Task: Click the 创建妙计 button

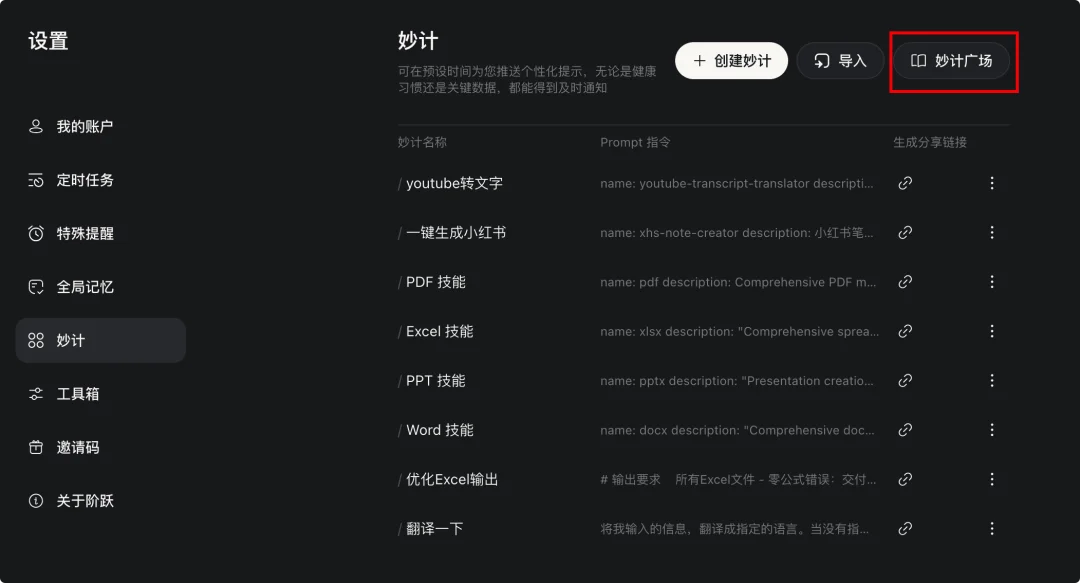Action: point(731,61)
